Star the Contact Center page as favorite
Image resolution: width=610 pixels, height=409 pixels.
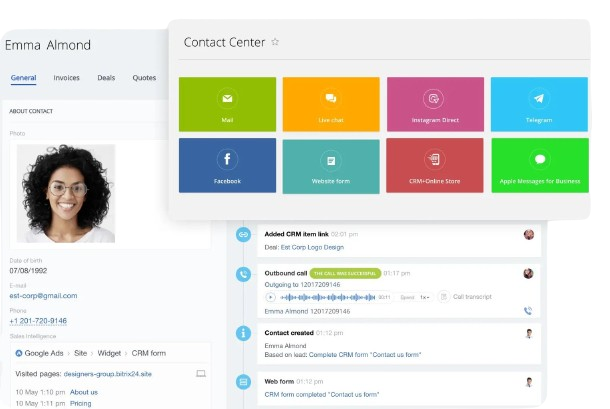(275, 42)
